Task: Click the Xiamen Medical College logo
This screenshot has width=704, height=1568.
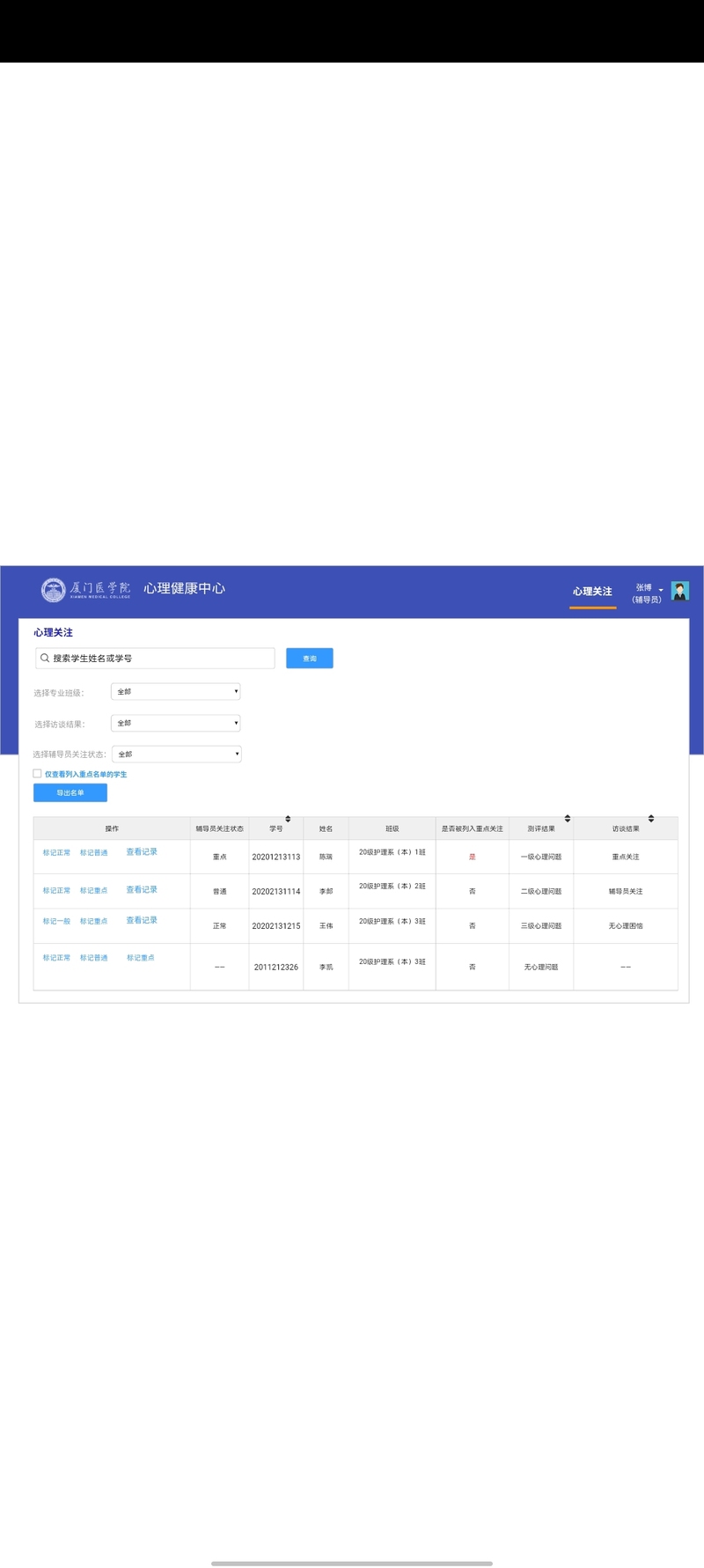Action: 85,589
